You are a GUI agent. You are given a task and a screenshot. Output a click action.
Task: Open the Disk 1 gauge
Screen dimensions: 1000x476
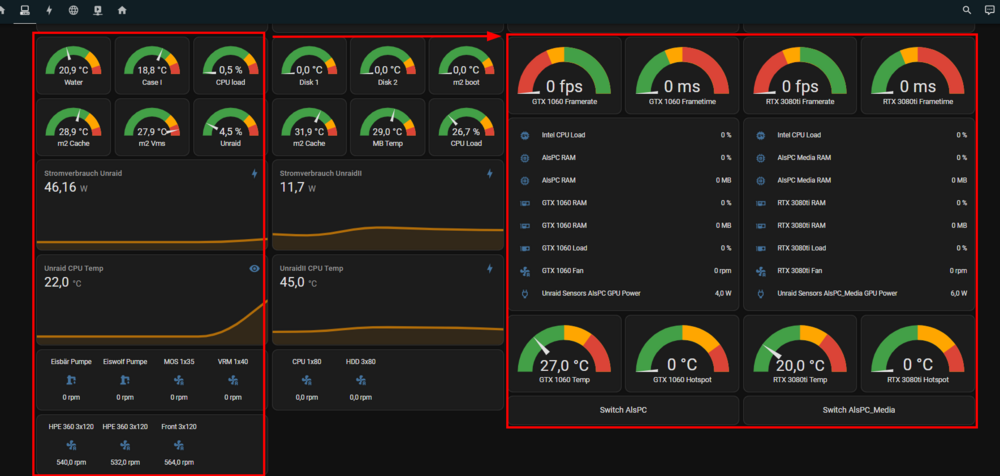(x=309, y=65)
